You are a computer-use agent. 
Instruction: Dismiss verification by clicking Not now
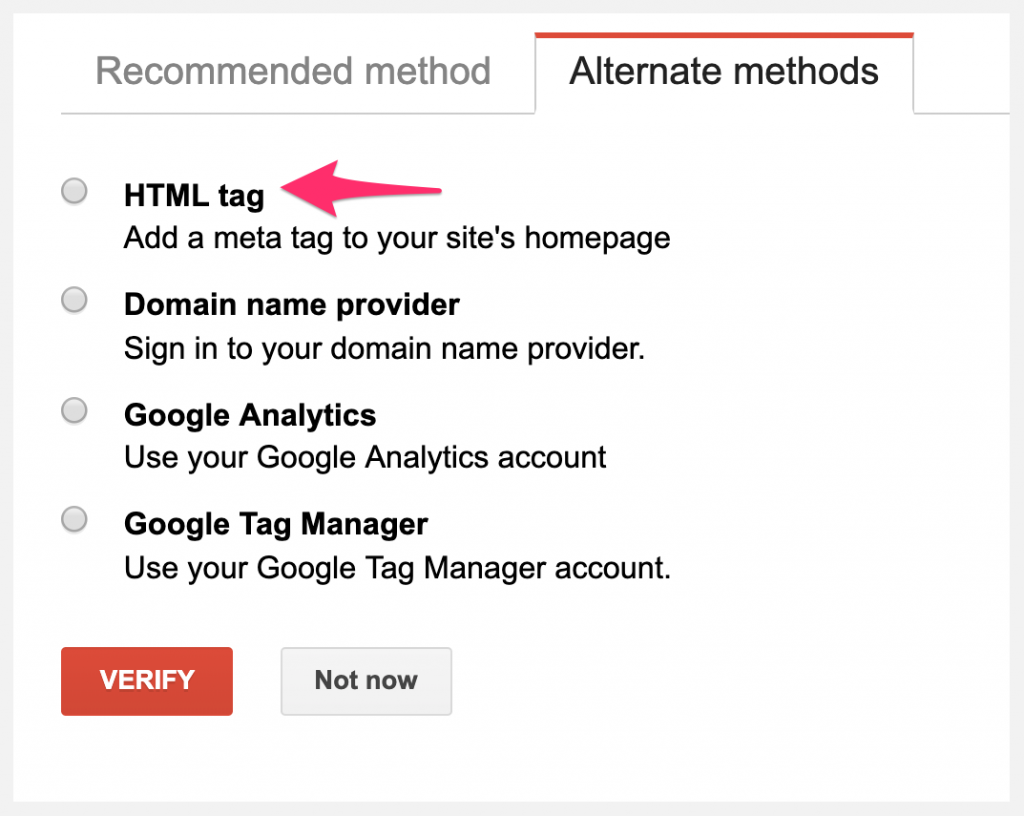coord(366,681)
